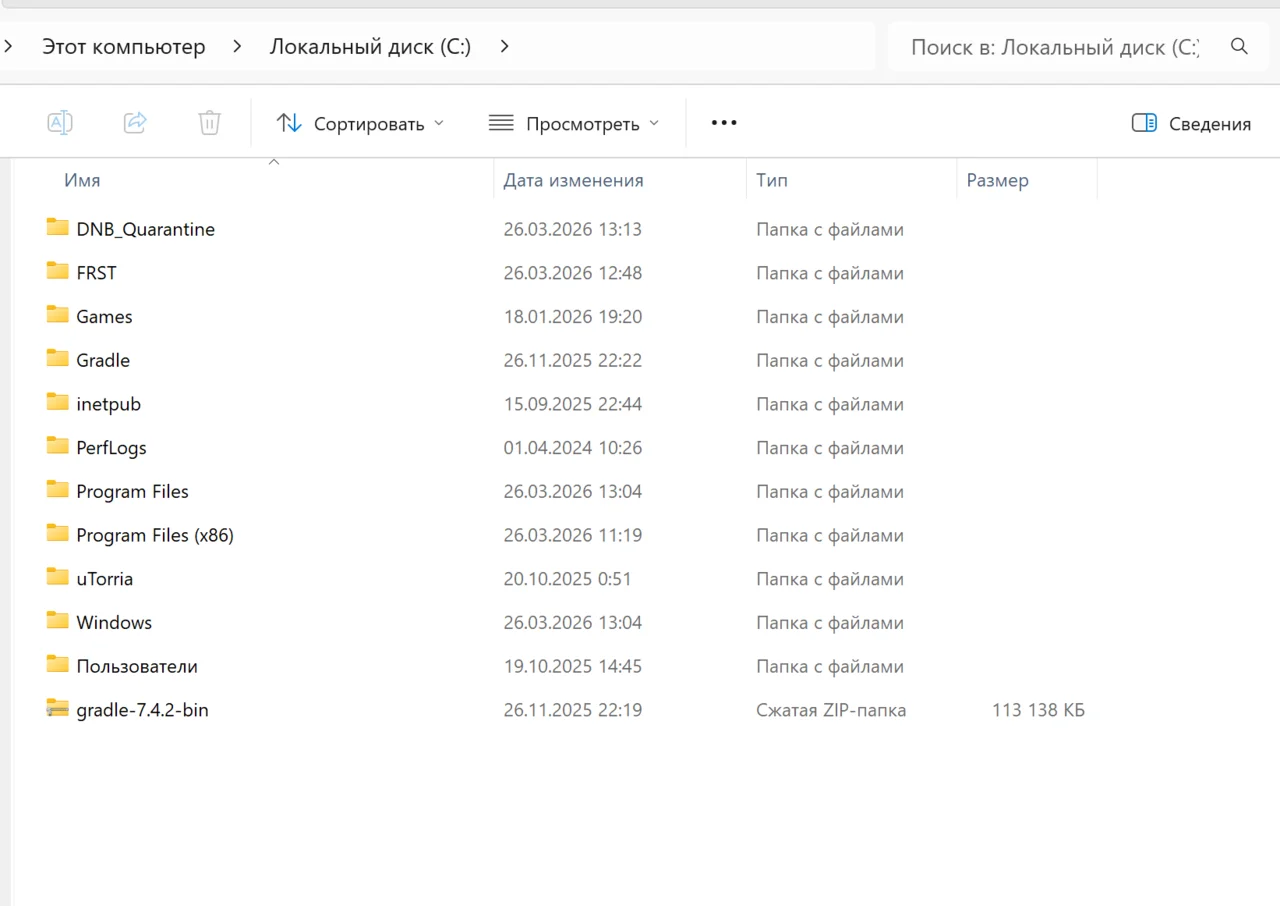Screen dimensions: 1280x906
Task: Sort by Размер column header
Action: click(997, 181)
